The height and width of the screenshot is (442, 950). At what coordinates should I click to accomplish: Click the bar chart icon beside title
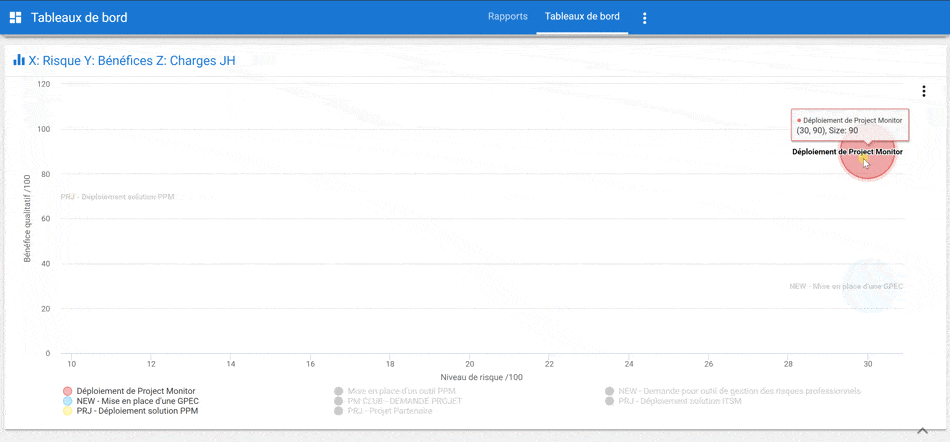(x=19, y=60)
